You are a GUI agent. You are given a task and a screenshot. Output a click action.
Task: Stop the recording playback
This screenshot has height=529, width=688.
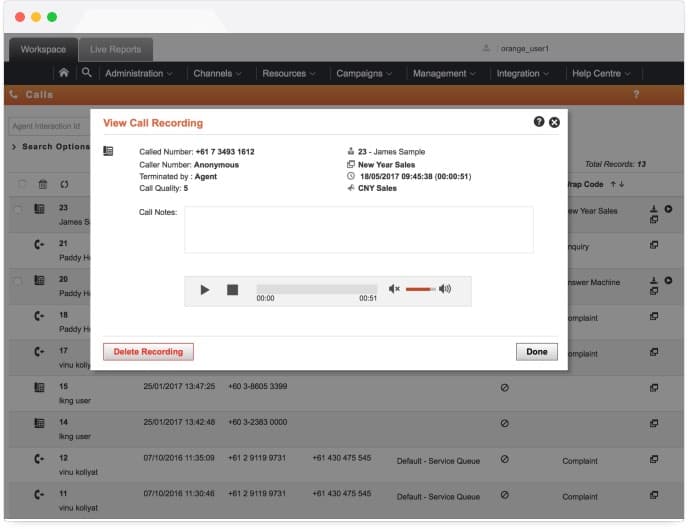232,290
